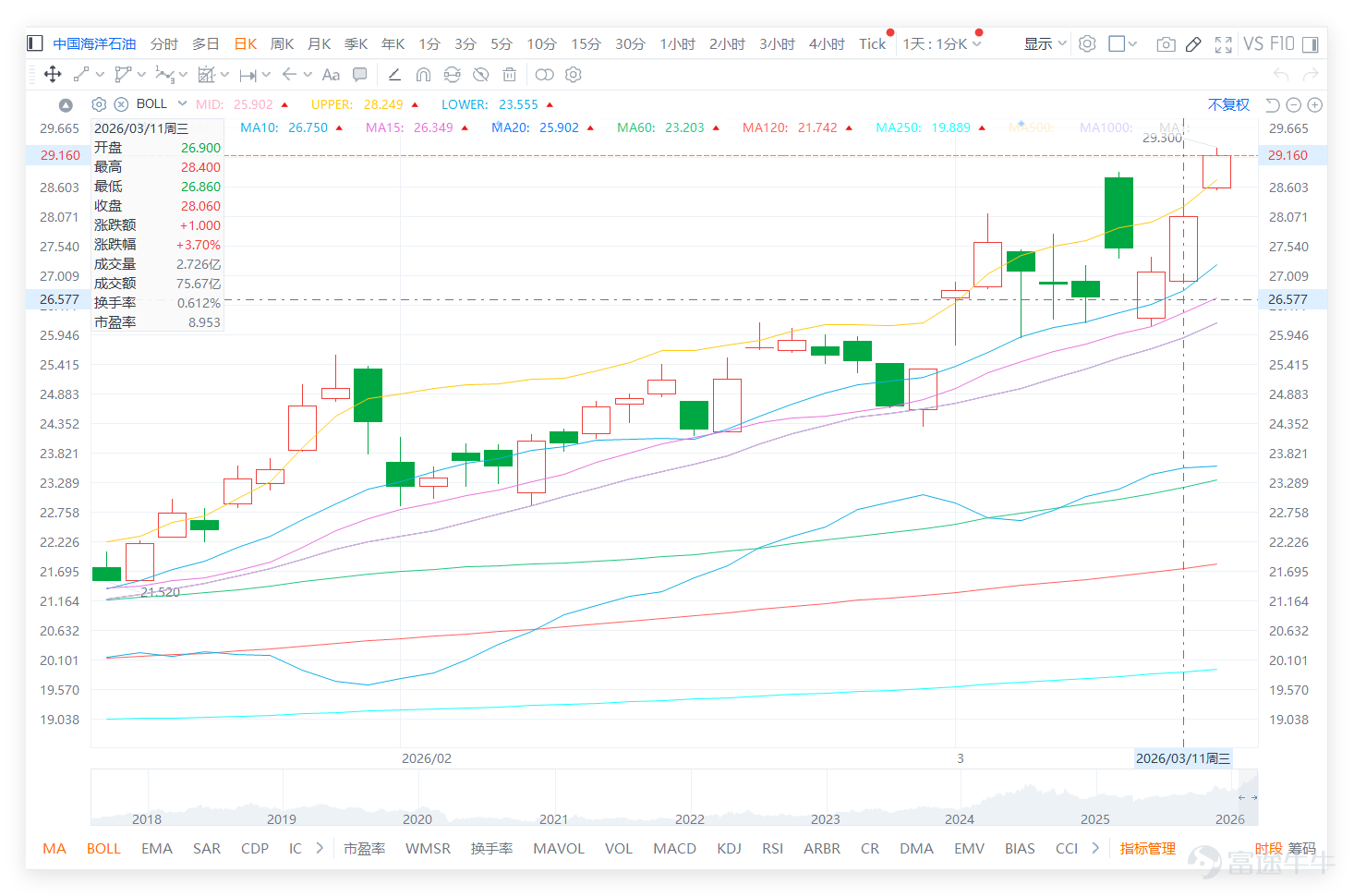Click the 2026/03/11 date marker label
Screen dimensions: 1354x896
point(1183,758)
